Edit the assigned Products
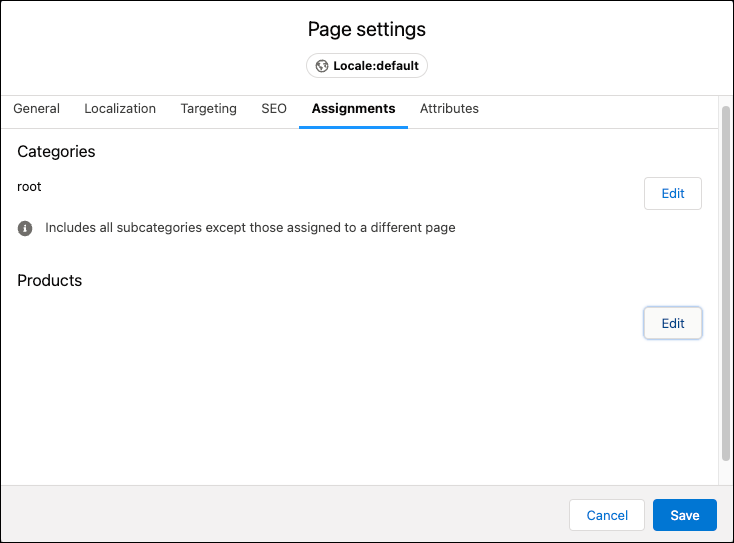The height and width of the screenshot is (543, 734). (x=672, y=323)
